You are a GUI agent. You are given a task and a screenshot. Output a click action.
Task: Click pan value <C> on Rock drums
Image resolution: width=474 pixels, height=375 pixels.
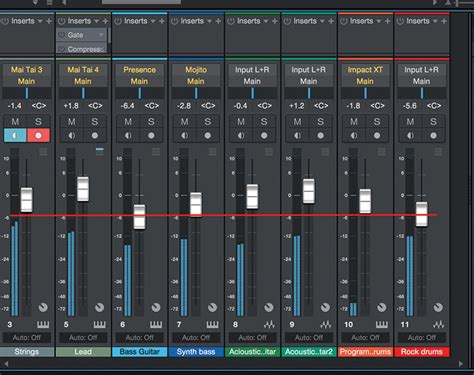(x=434, y=106)
